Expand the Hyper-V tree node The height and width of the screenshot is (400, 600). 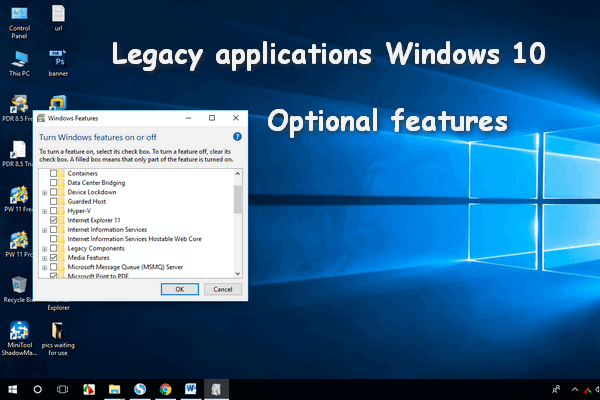click(x=44, y=211)
